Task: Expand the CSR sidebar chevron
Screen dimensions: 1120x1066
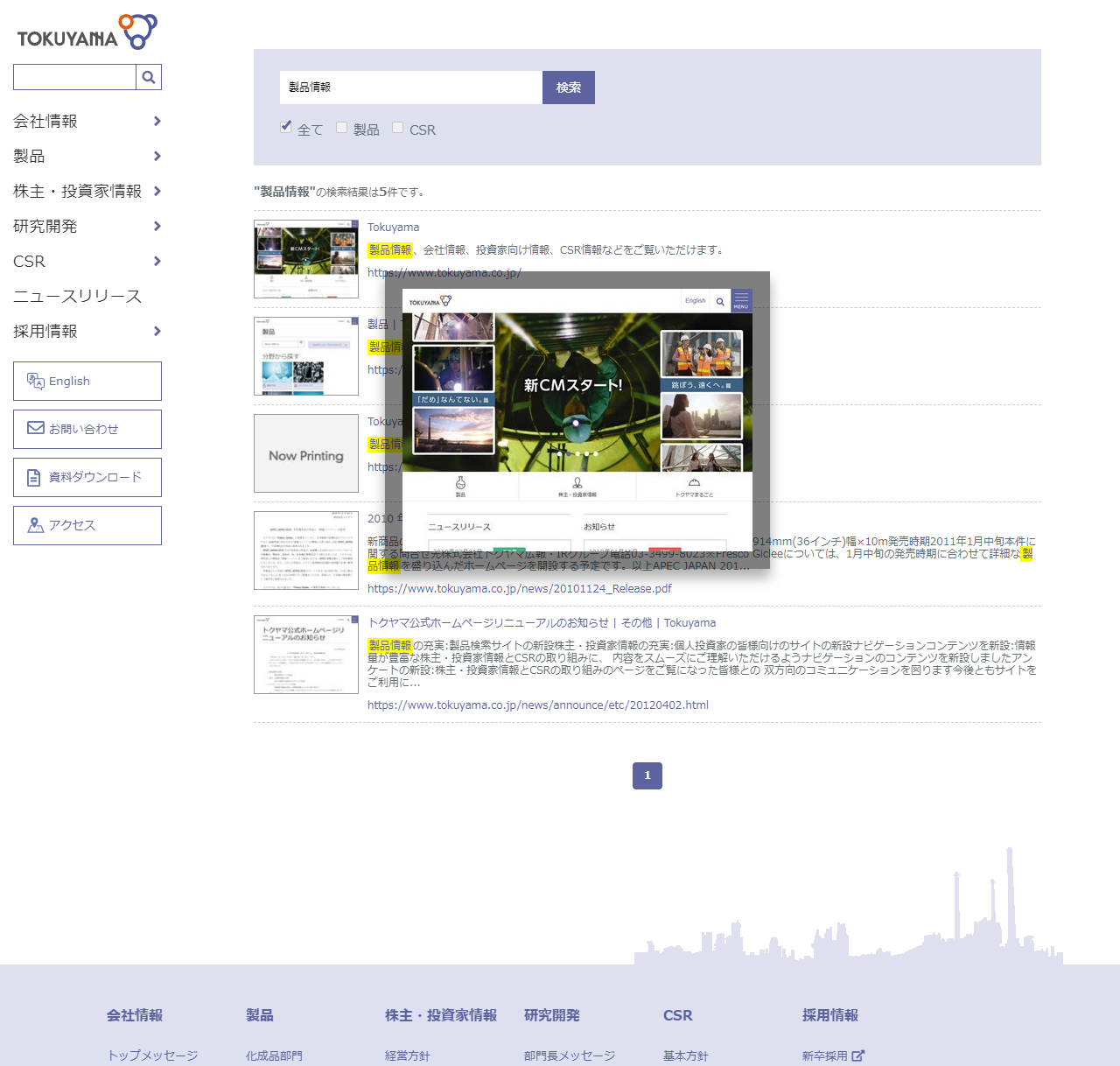Action: 157,261
